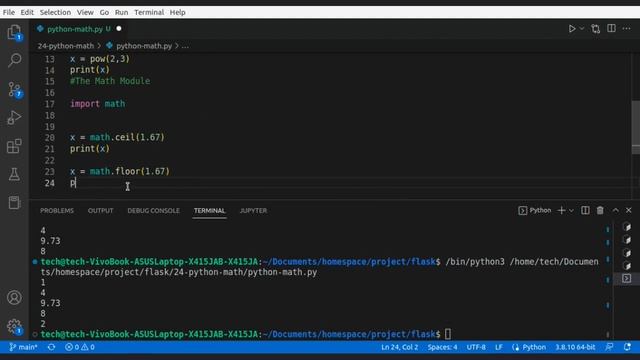This screenshot has height=360, width=640.
Task: Open the File menu
Action: [x=9, y=12]
